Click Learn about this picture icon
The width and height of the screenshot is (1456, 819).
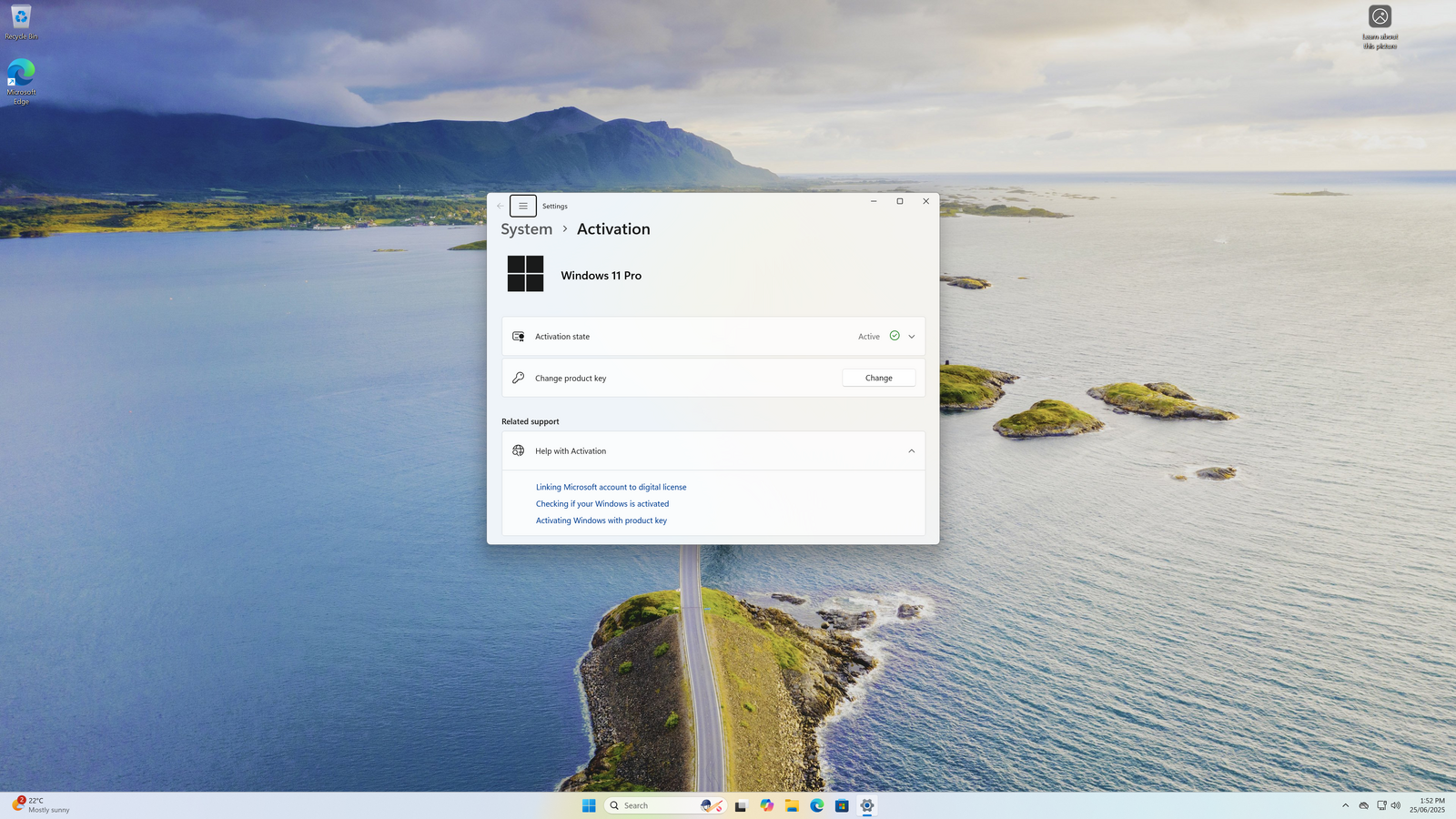click(1380, 27)
